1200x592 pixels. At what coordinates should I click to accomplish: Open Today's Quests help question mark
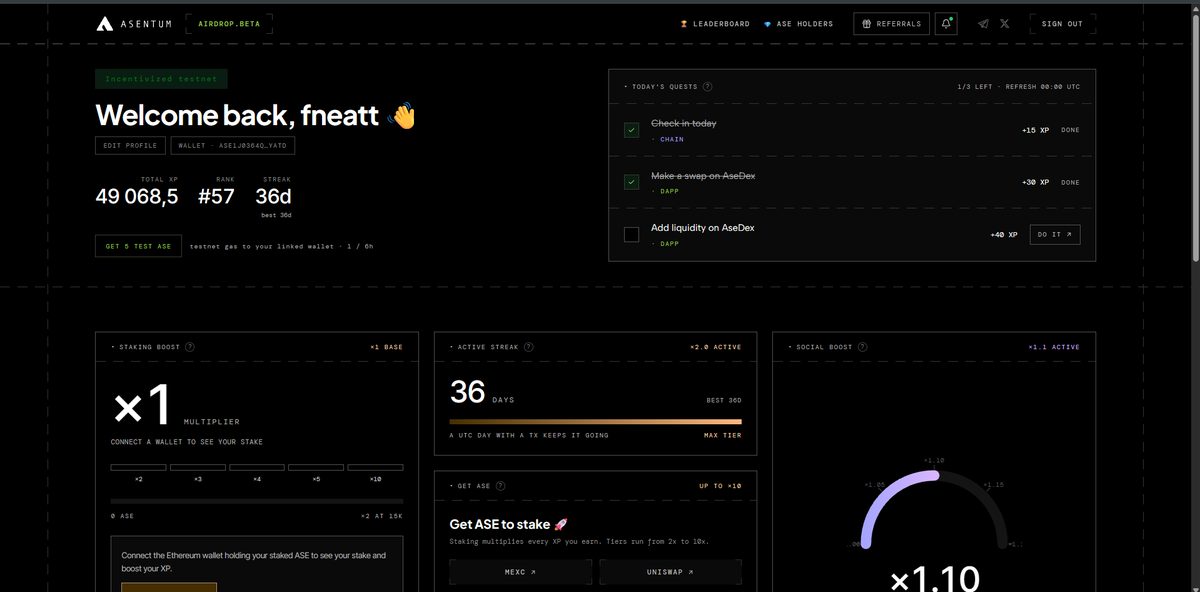(708, 86)
